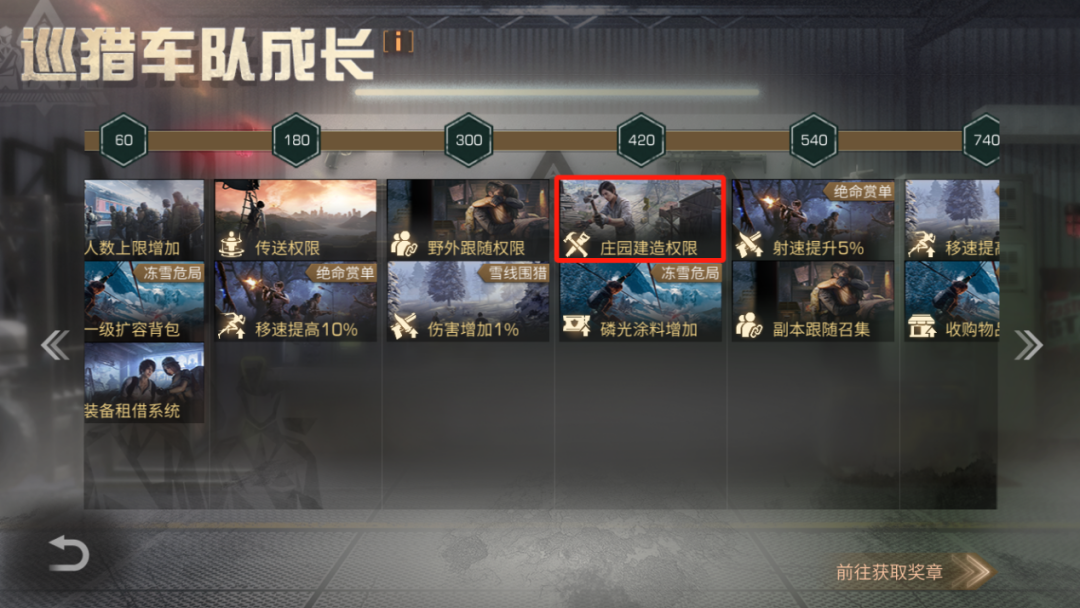This screenshot has height=608, width=1080.
Task: Select the 180 milestone hexagon
Action: pyautogui.click(x=296, y=140)
